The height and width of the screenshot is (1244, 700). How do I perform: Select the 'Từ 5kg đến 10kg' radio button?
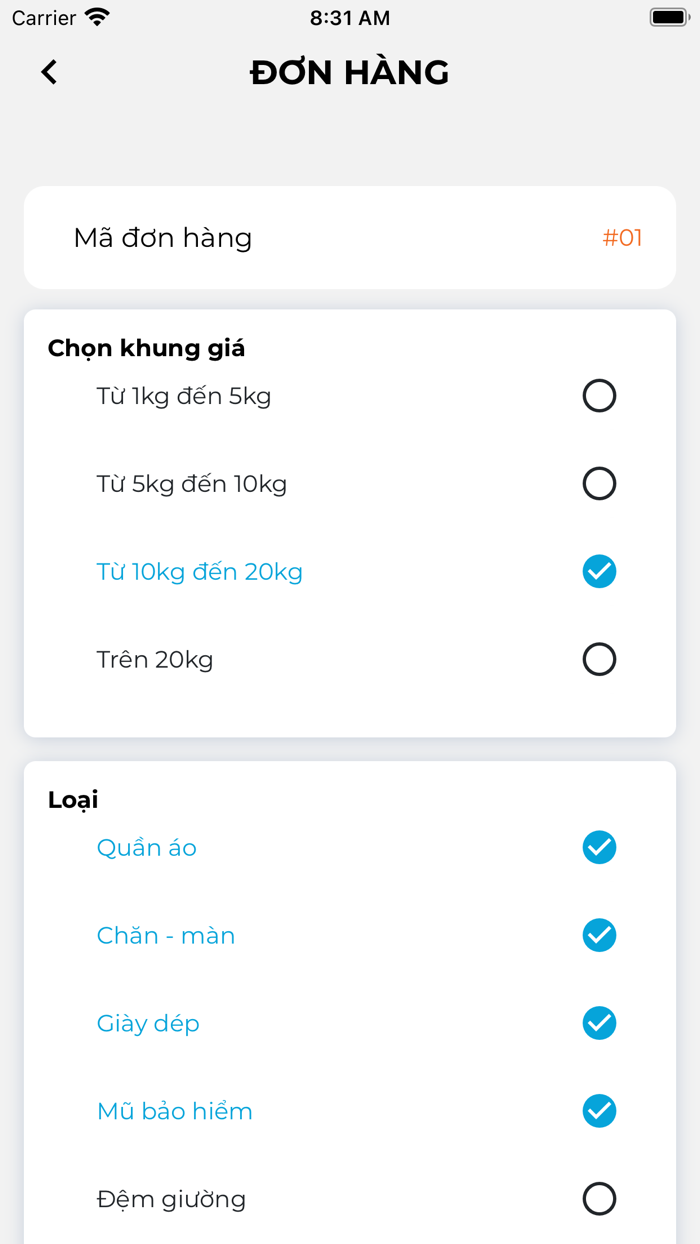click(x=599, y=484)
